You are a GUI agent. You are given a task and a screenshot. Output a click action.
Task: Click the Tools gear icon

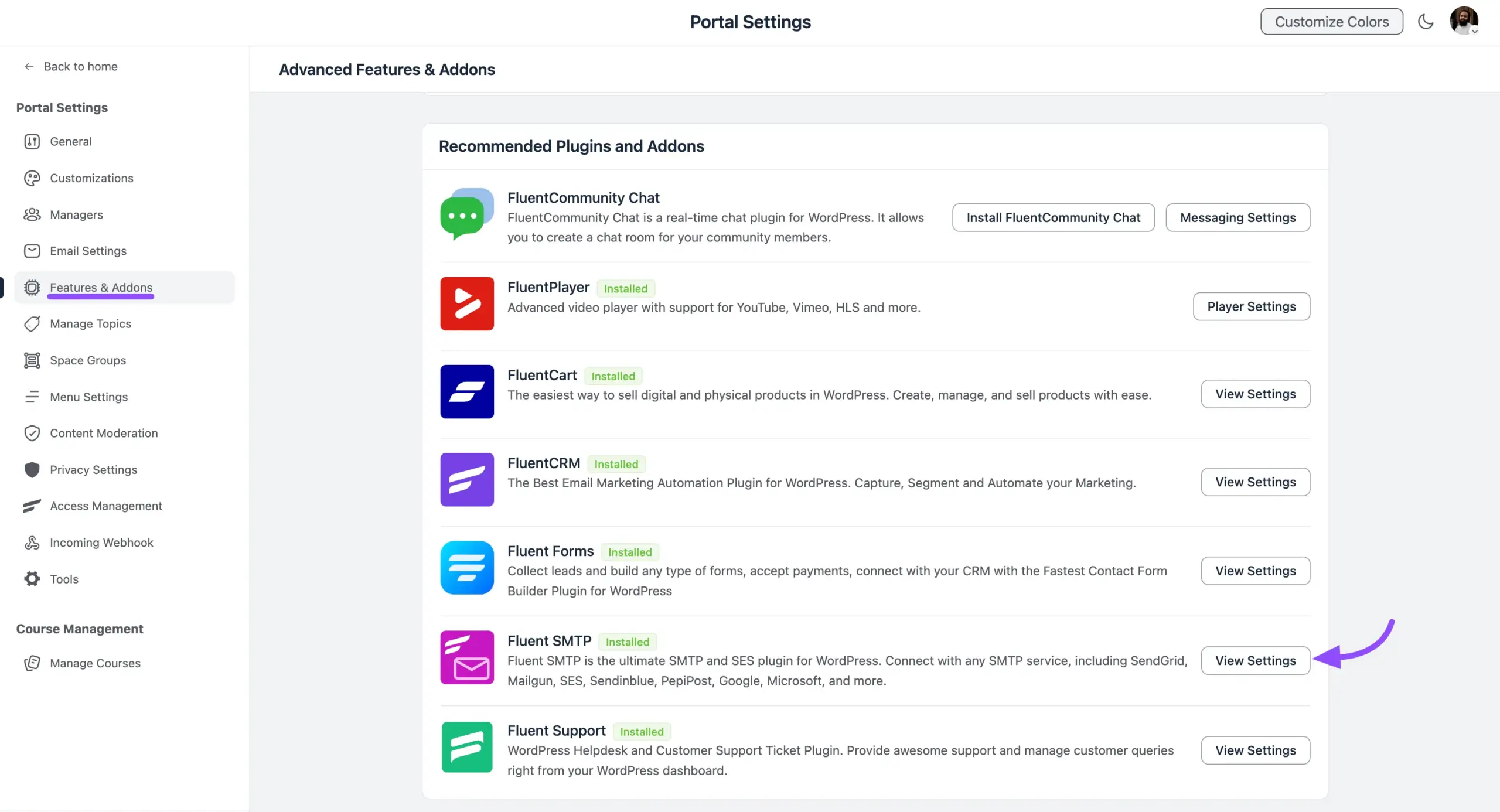pyautogui.click(x=32, y=579)
